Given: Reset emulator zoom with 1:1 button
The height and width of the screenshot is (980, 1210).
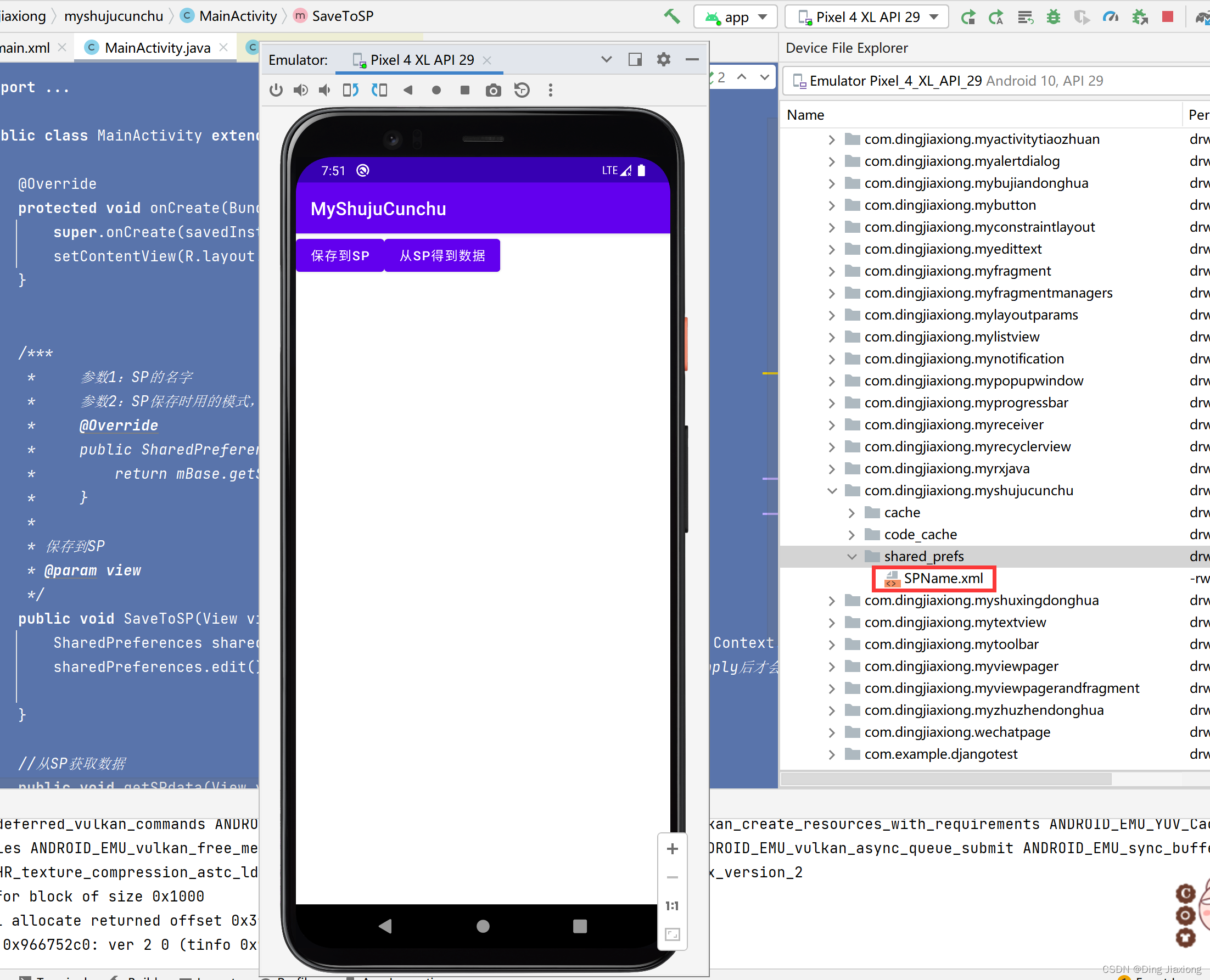Looking at the screenshot, I should pos(672,905).
